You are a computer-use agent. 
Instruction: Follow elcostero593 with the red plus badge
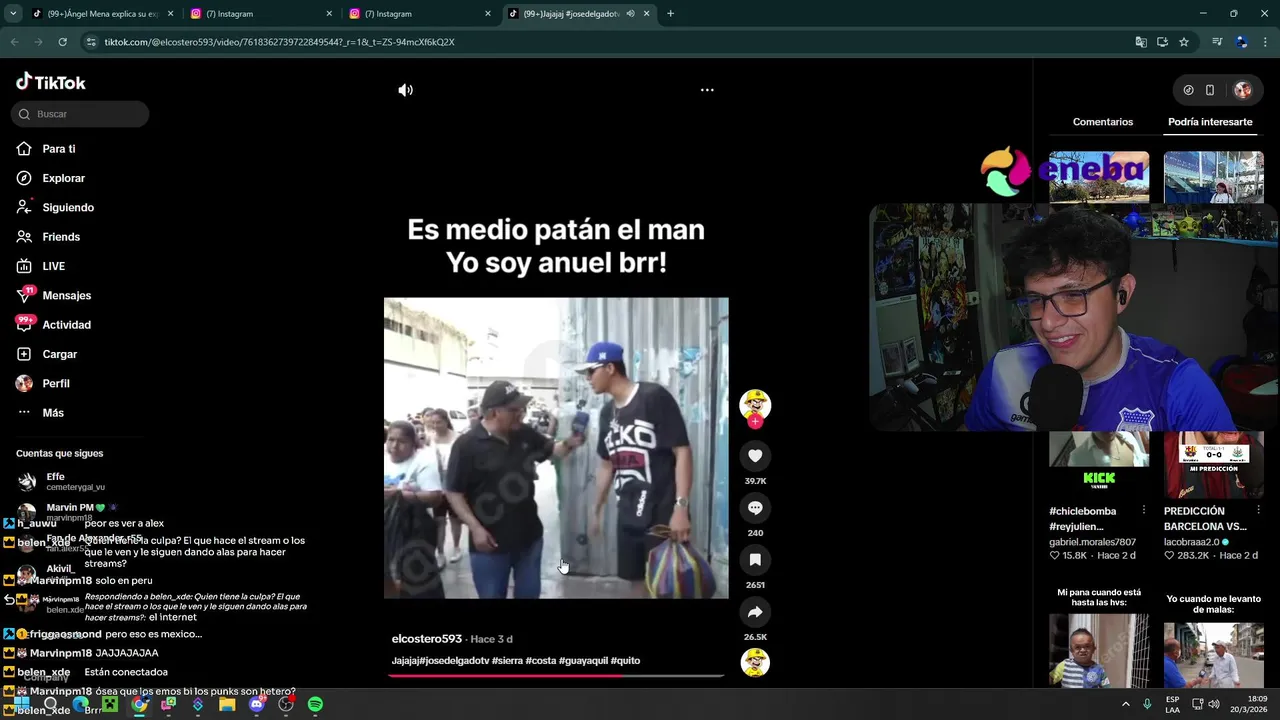coord(755,422)
